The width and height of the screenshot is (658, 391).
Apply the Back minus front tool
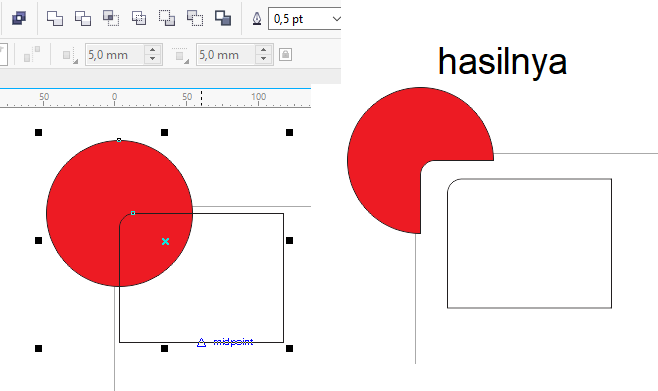(x=195, y=18)
